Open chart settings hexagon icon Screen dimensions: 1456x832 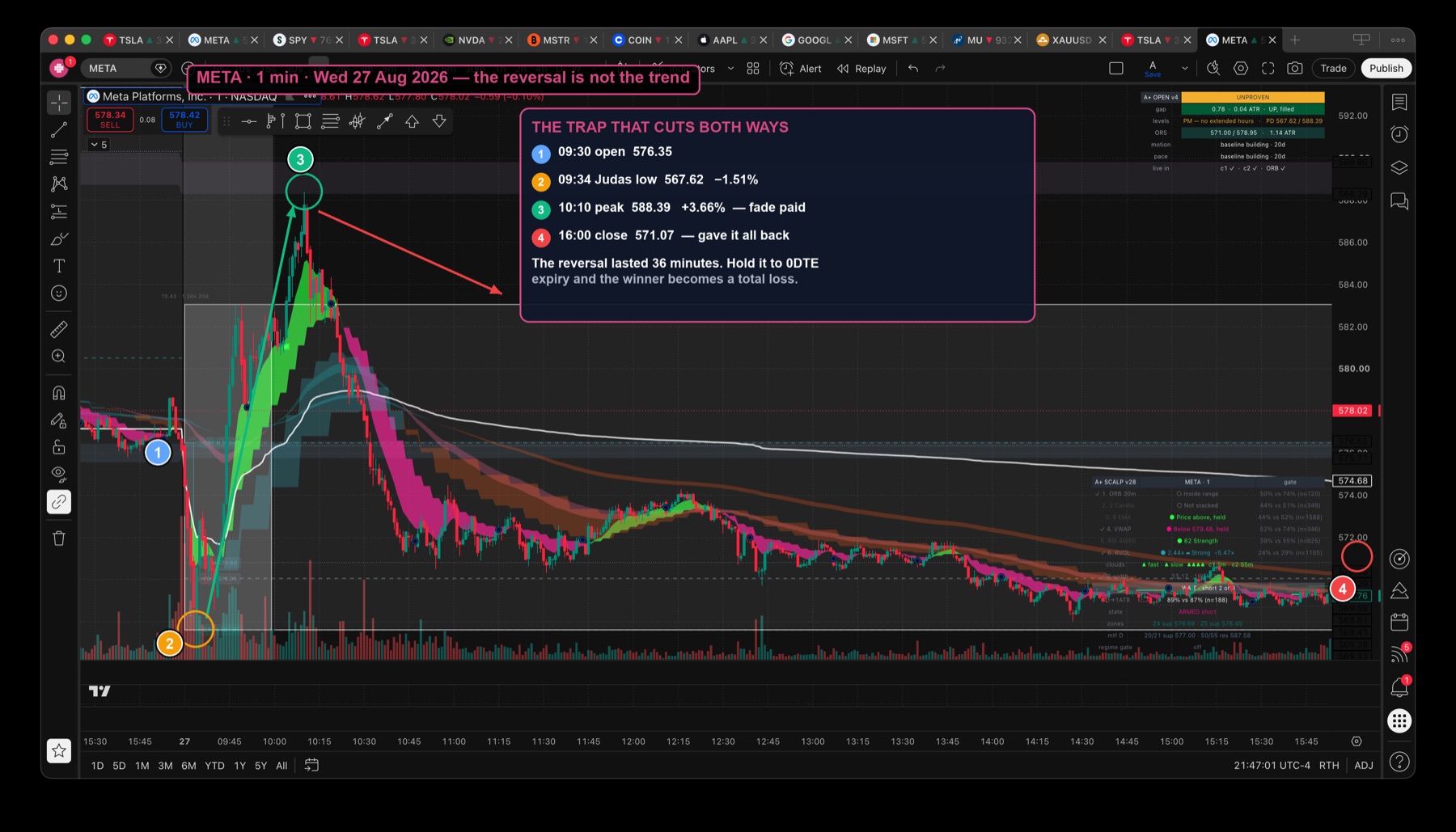coord(1241,69)
